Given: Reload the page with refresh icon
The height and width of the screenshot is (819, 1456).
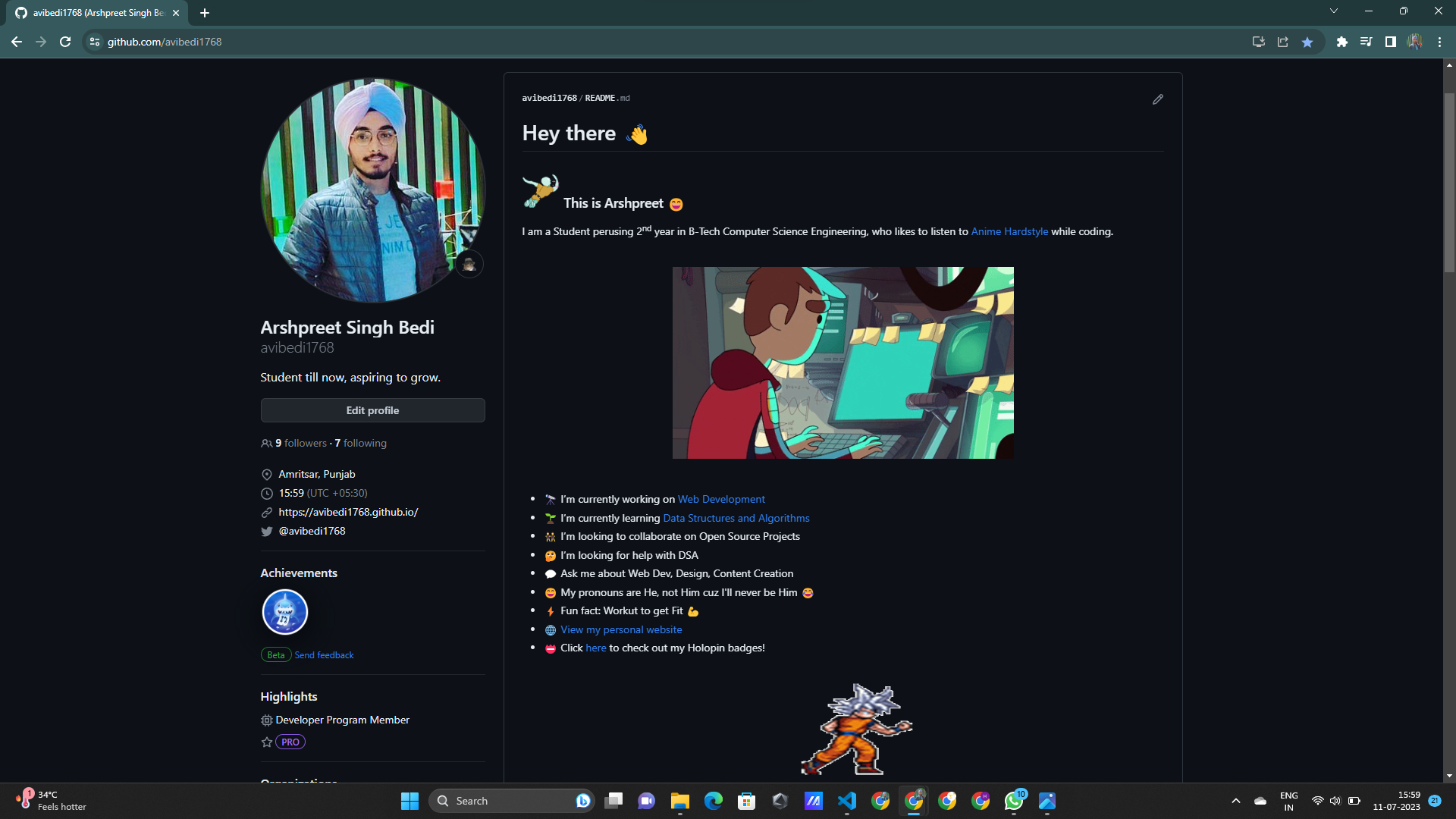Looking at the screenshot, I should tap(65, 42).
